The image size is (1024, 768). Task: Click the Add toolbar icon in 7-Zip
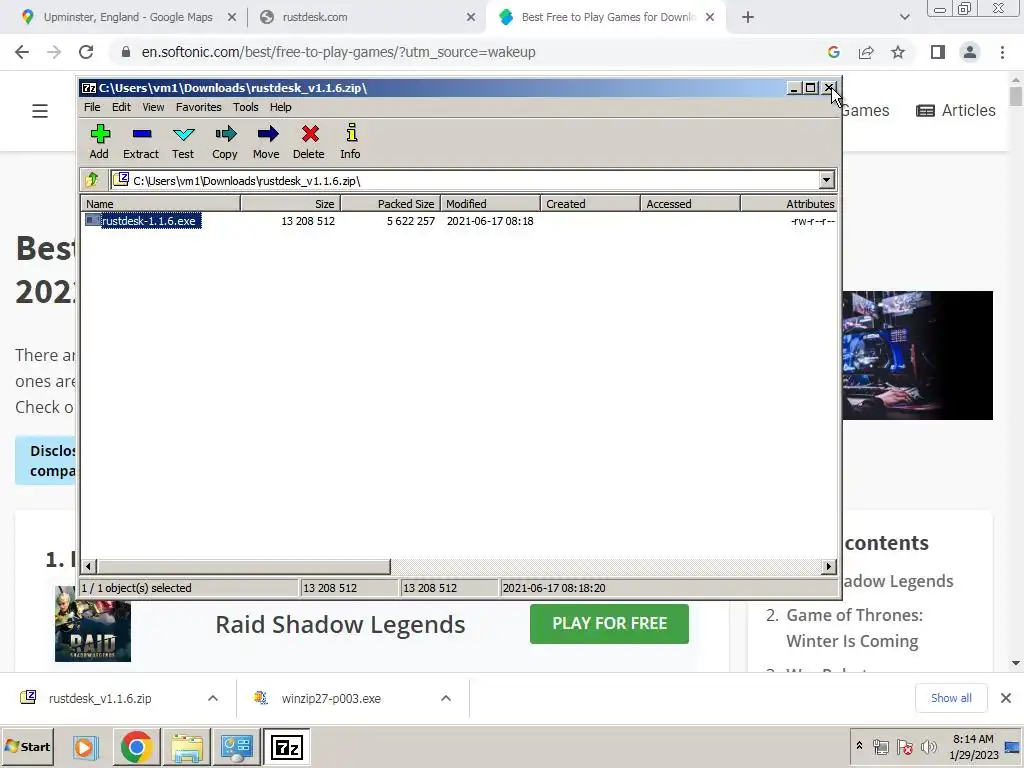pos(99,142)
